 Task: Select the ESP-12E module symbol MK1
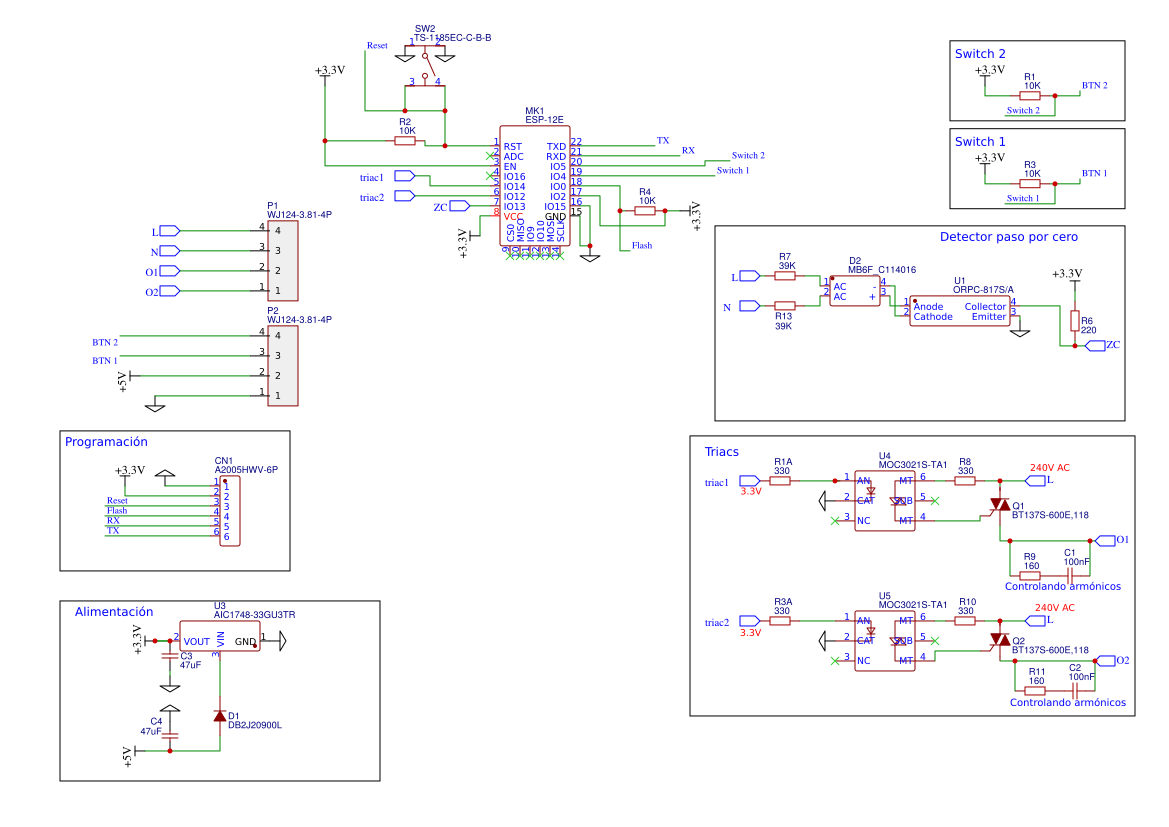[x=535, y=185]
